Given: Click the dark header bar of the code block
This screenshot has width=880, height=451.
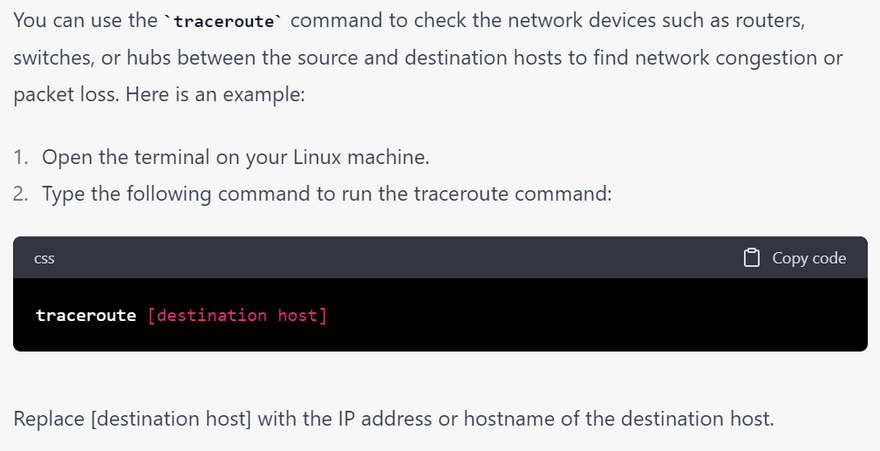Looking at the screenshot, I should click(440, 257).
